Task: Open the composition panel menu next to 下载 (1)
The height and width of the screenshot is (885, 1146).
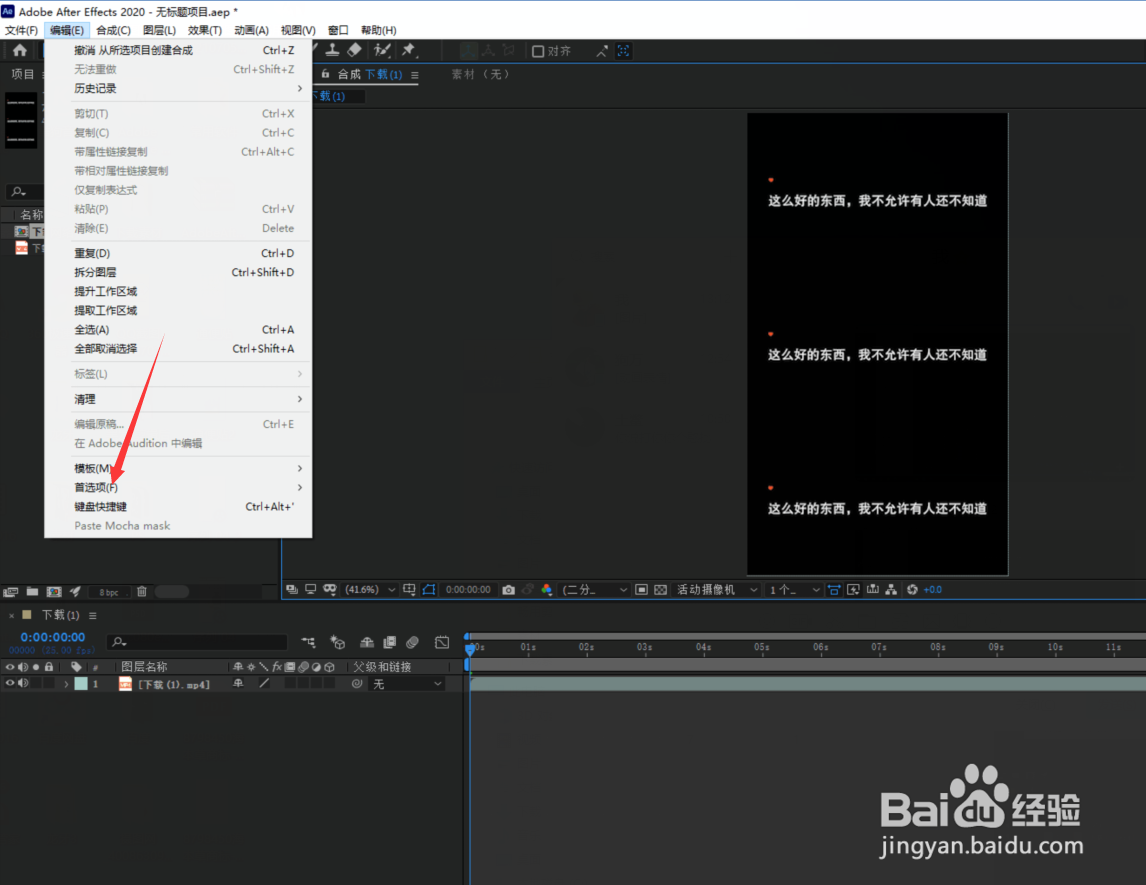Action: point(414,75)
